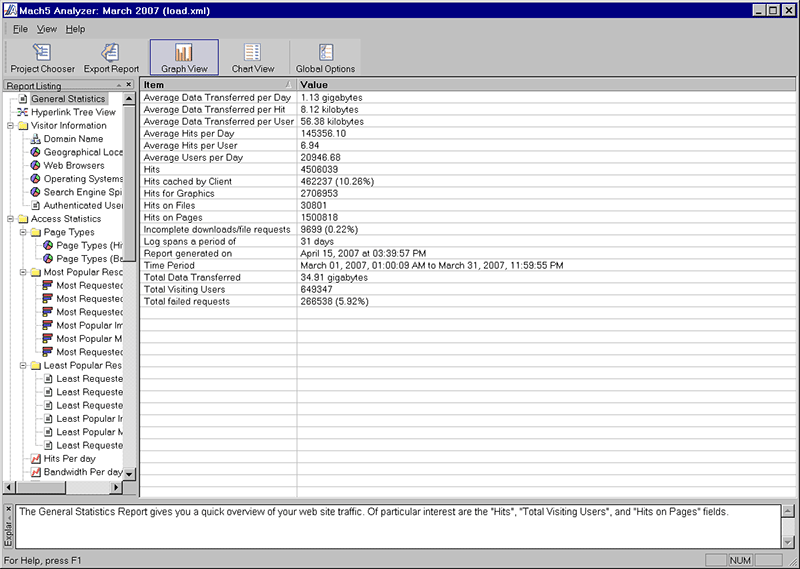The width and height of the screenshot is (800, 569).
Task: Click explanation pane scroll up arrow
Action: click(788, 511)
